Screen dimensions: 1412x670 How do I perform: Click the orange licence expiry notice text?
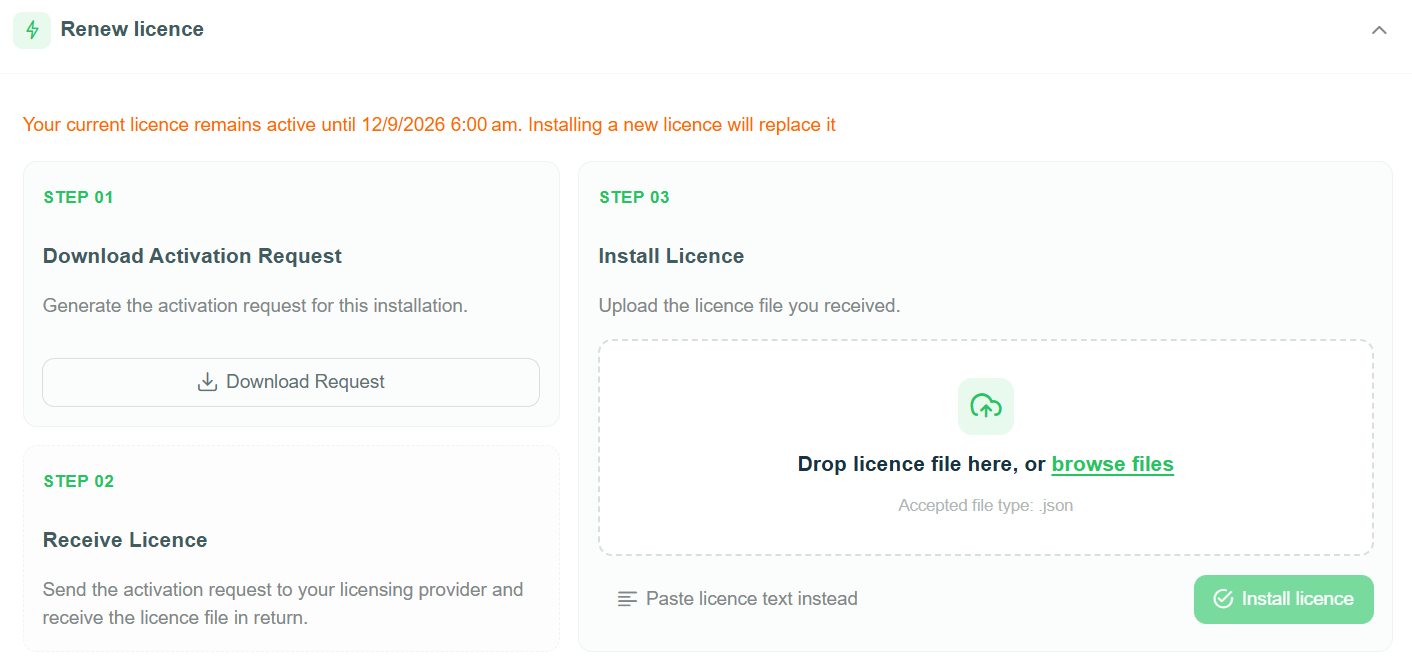(x=429, y=125)
